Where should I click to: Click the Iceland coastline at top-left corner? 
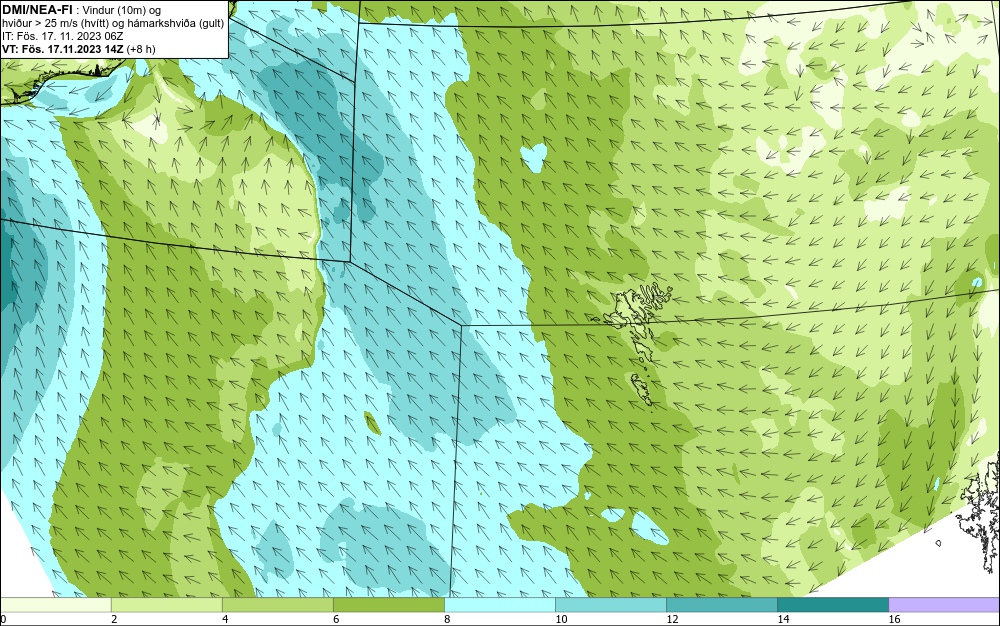[x=61, y=80]
